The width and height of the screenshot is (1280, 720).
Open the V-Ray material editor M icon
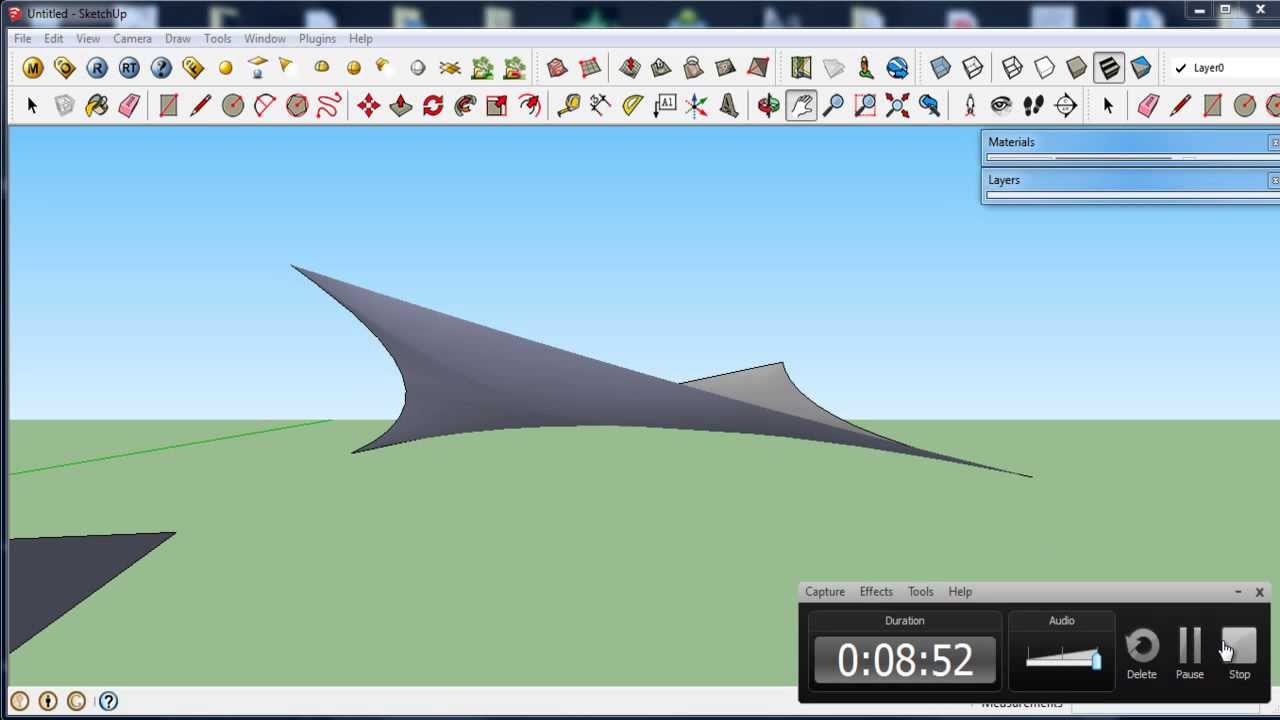tap(33, 68)
